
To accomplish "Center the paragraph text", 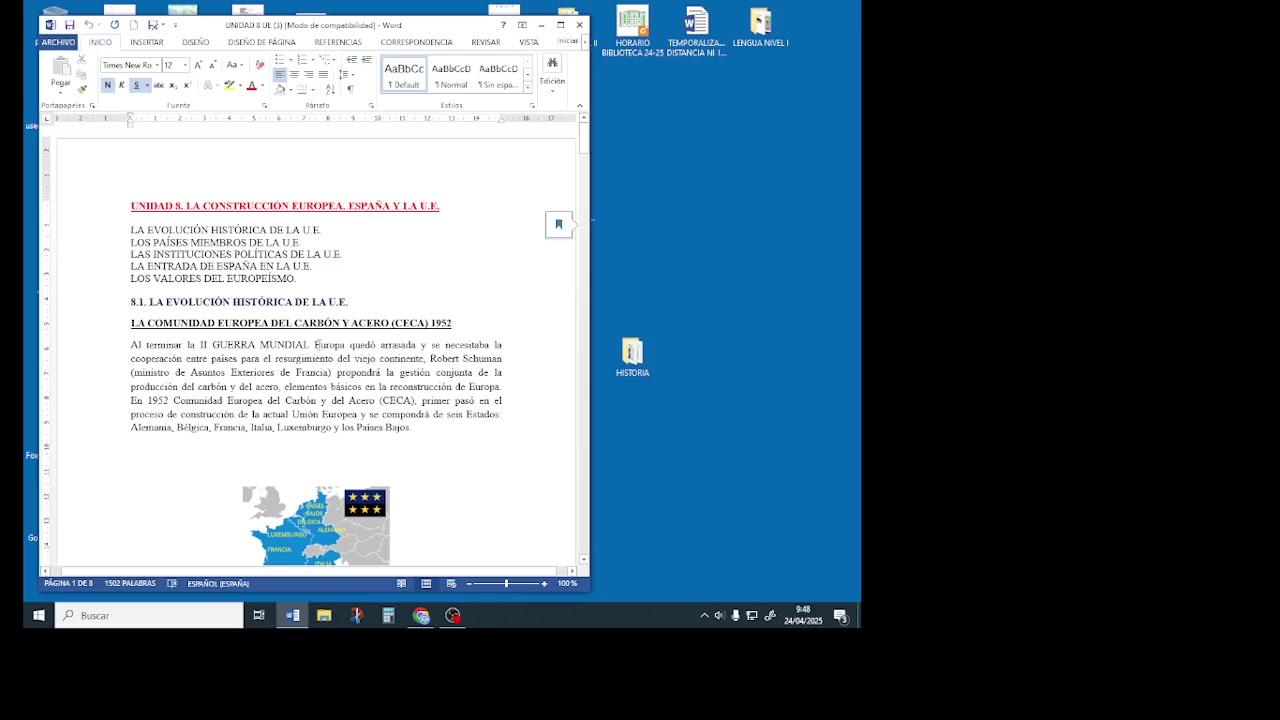I will click(294, 75).
